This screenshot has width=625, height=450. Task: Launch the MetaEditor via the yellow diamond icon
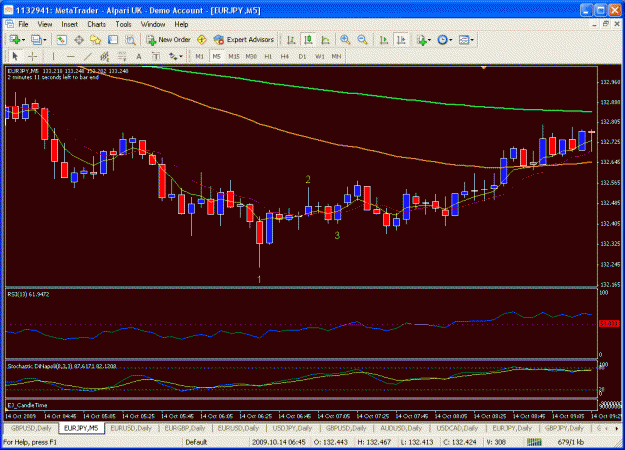click(x=202, y=39)
